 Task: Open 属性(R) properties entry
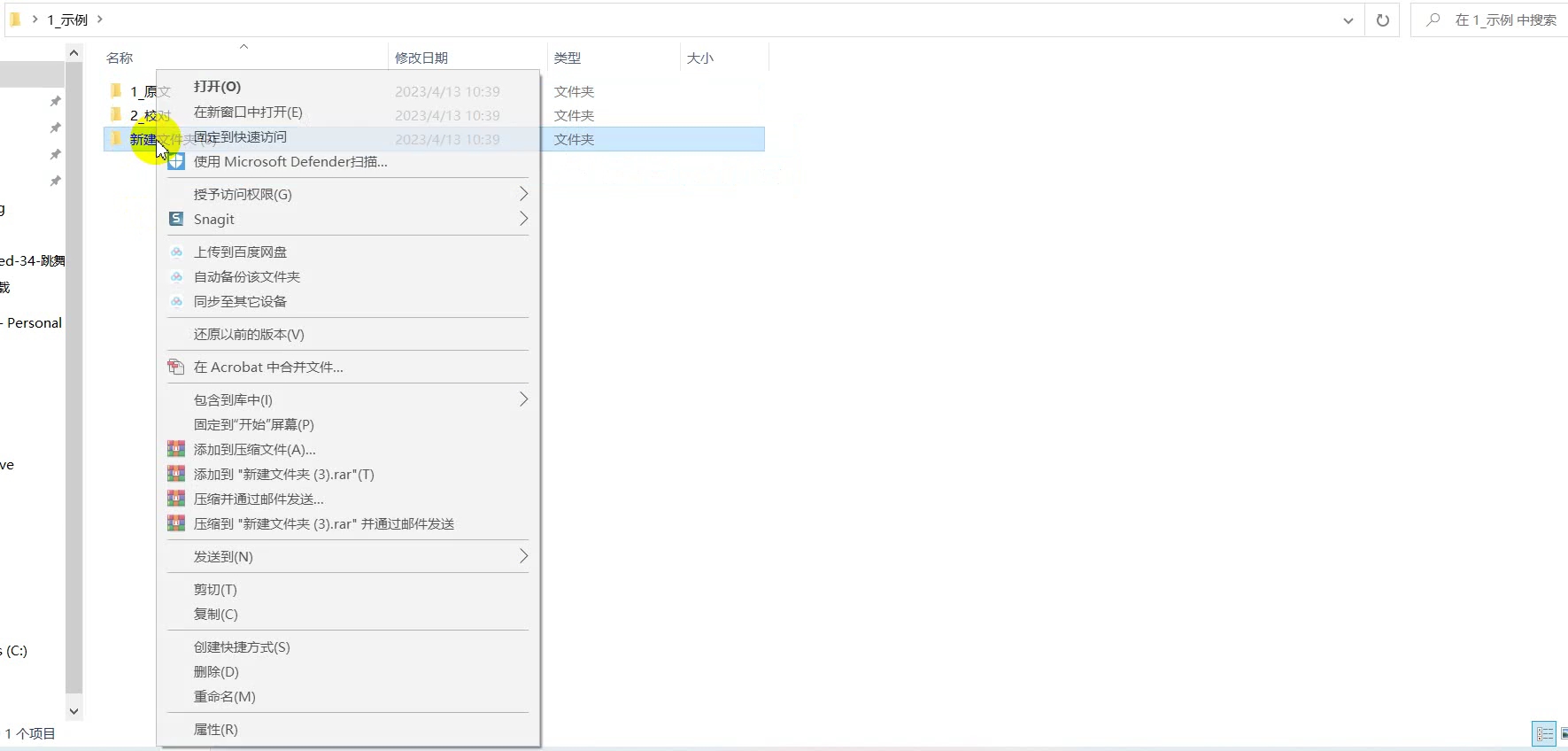tap(348, 730)
